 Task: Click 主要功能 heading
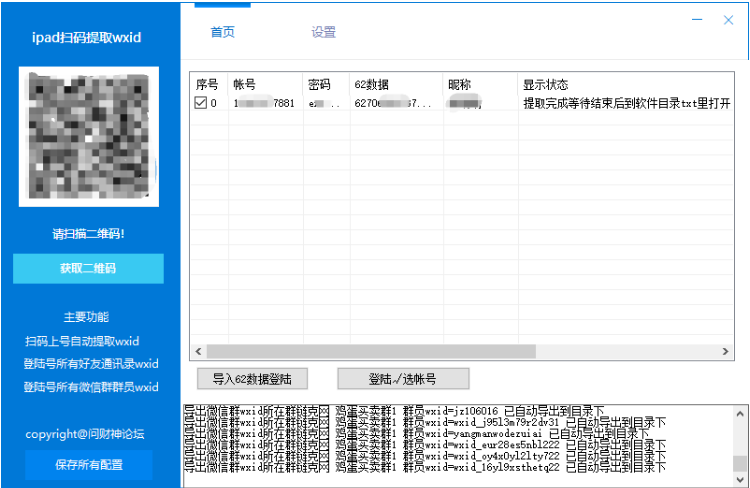coord(87,317)
